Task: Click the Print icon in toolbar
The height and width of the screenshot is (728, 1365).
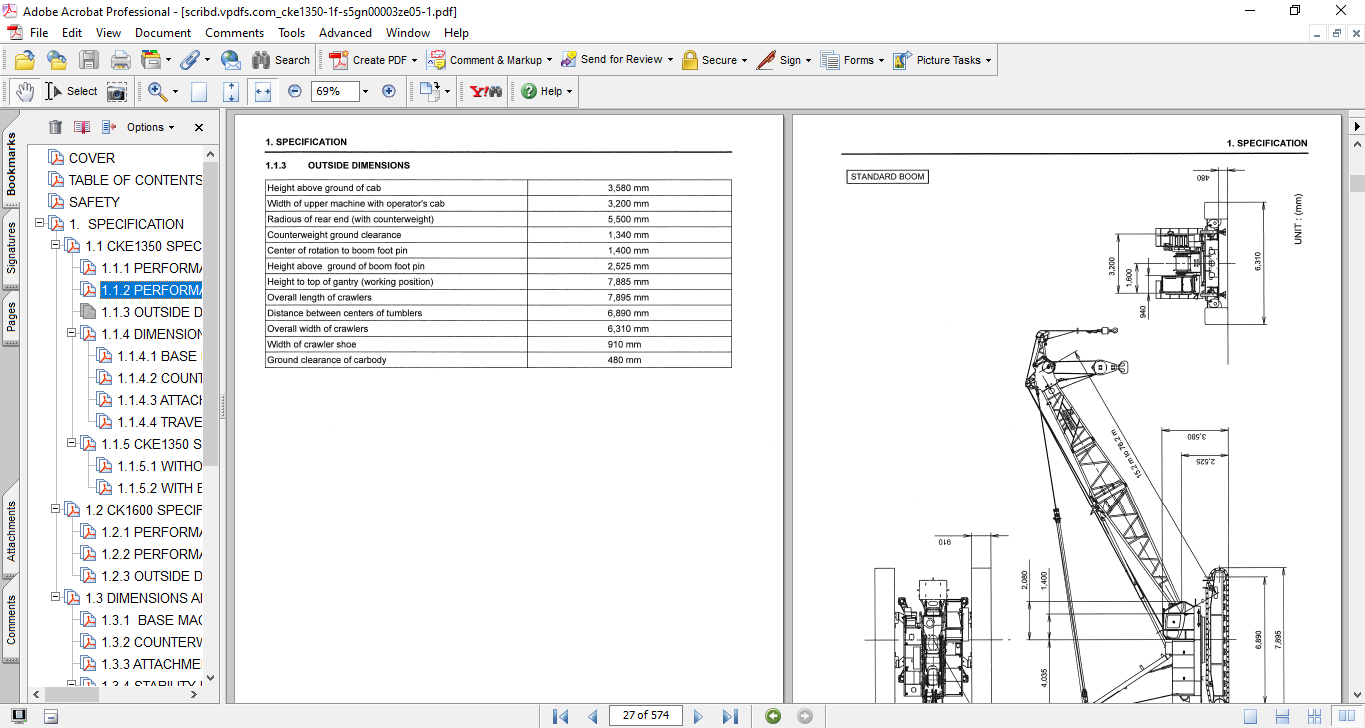Action: (121, 60)
